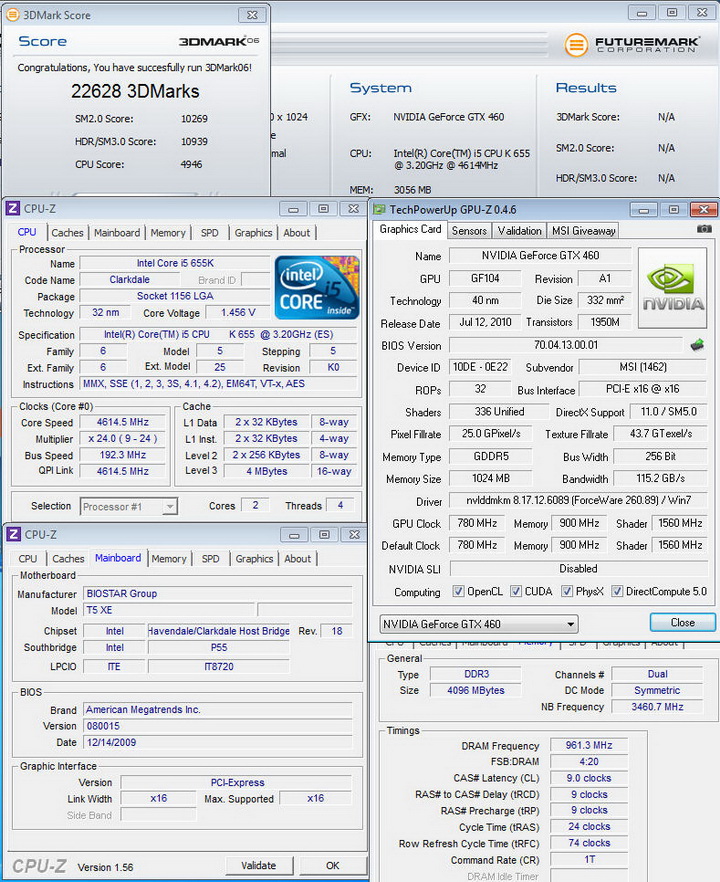Viewport: 720px width, 882px height.
Task: Open the Validation tab in GPU-Z
Action: click(x=519, y=231)
